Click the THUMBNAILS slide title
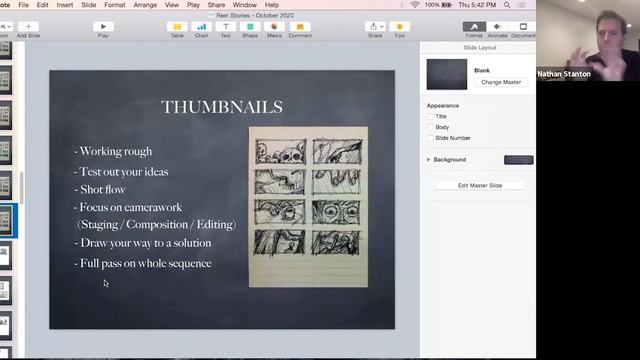 coord(222,107)
